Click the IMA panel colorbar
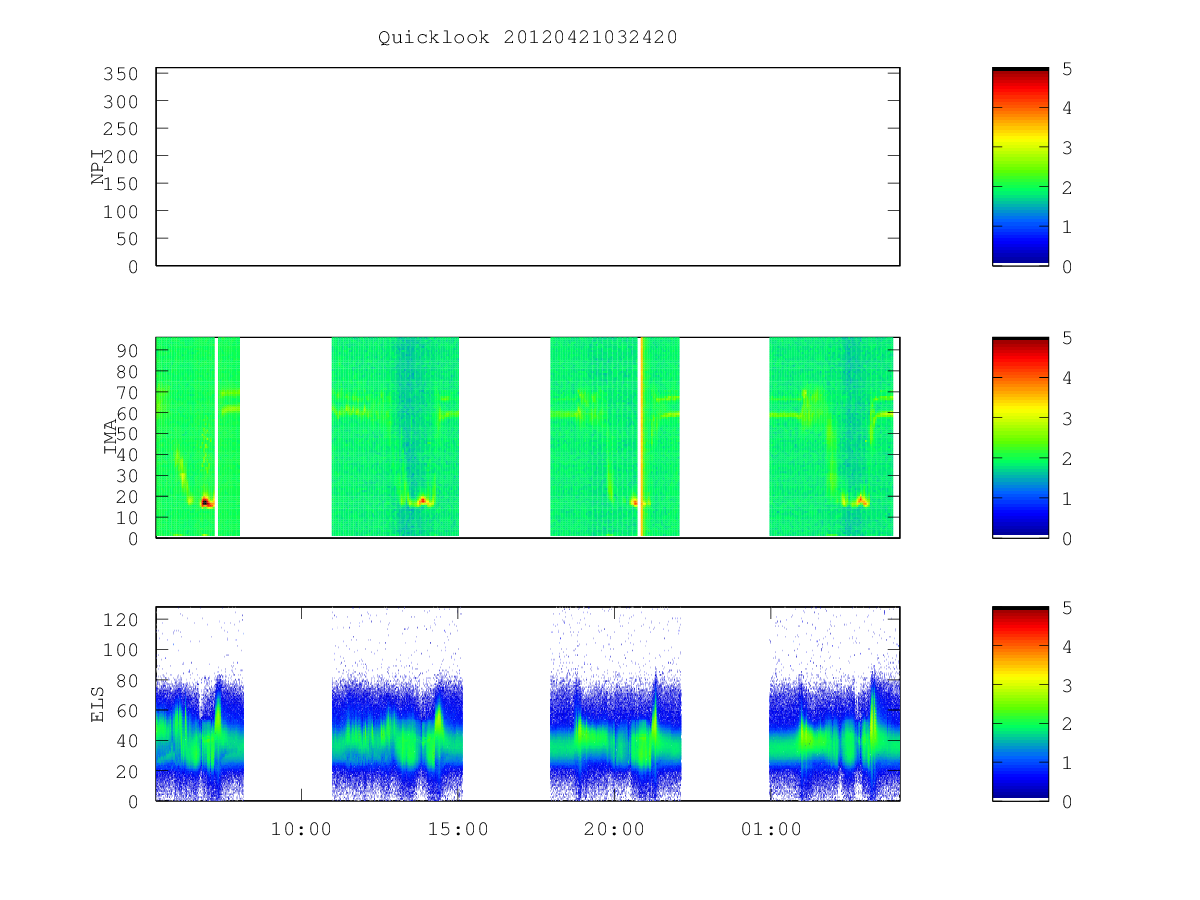The height and width of the screenshot is (900, 1200). [x=1020, y=437]
